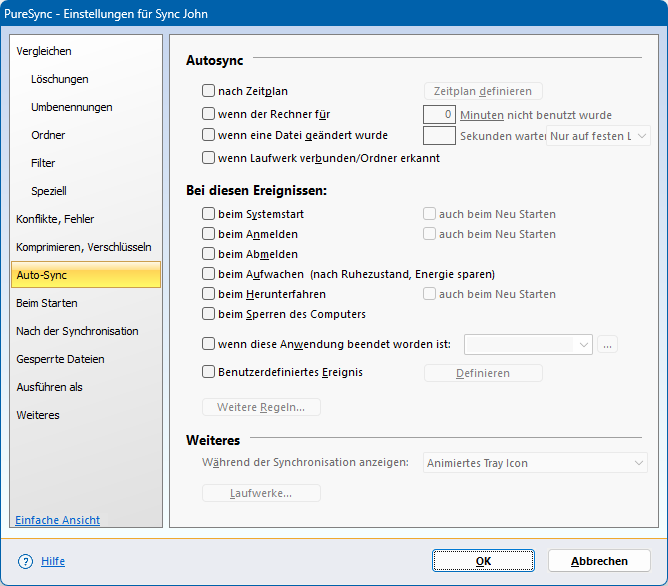Select Gesperrte Dateien in sidebar

(86, 359)
